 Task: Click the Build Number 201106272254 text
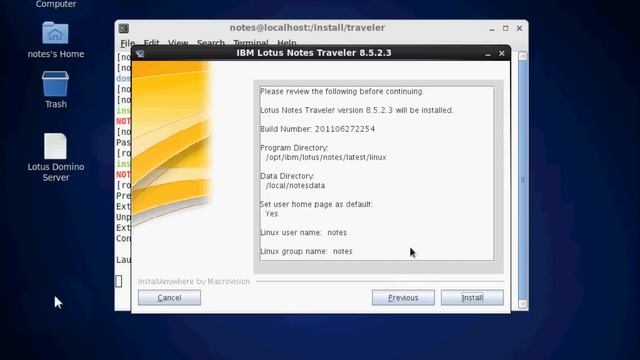click(x=318, y=129)
